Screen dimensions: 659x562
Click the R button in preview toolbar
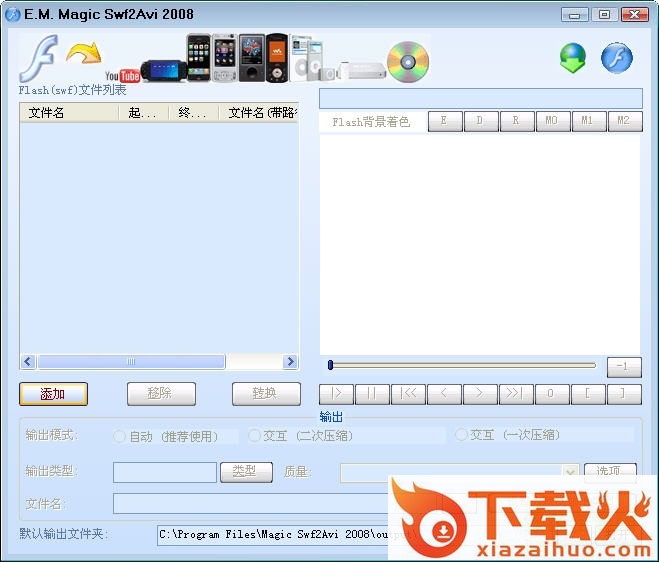[x=517, y=121]
